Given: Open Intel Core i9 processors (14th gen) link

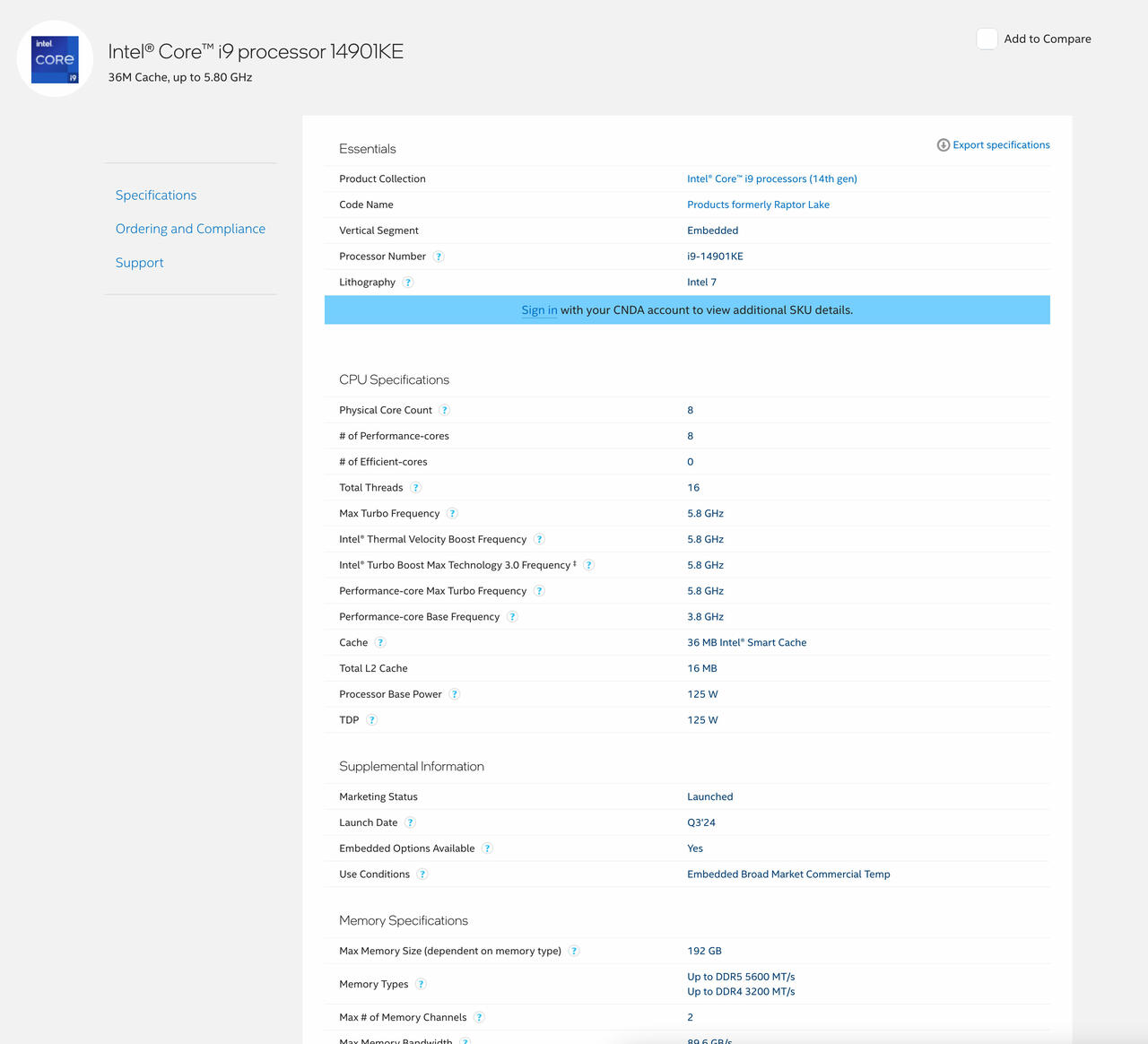Looking at the screenshot, I should click(772, 179).
